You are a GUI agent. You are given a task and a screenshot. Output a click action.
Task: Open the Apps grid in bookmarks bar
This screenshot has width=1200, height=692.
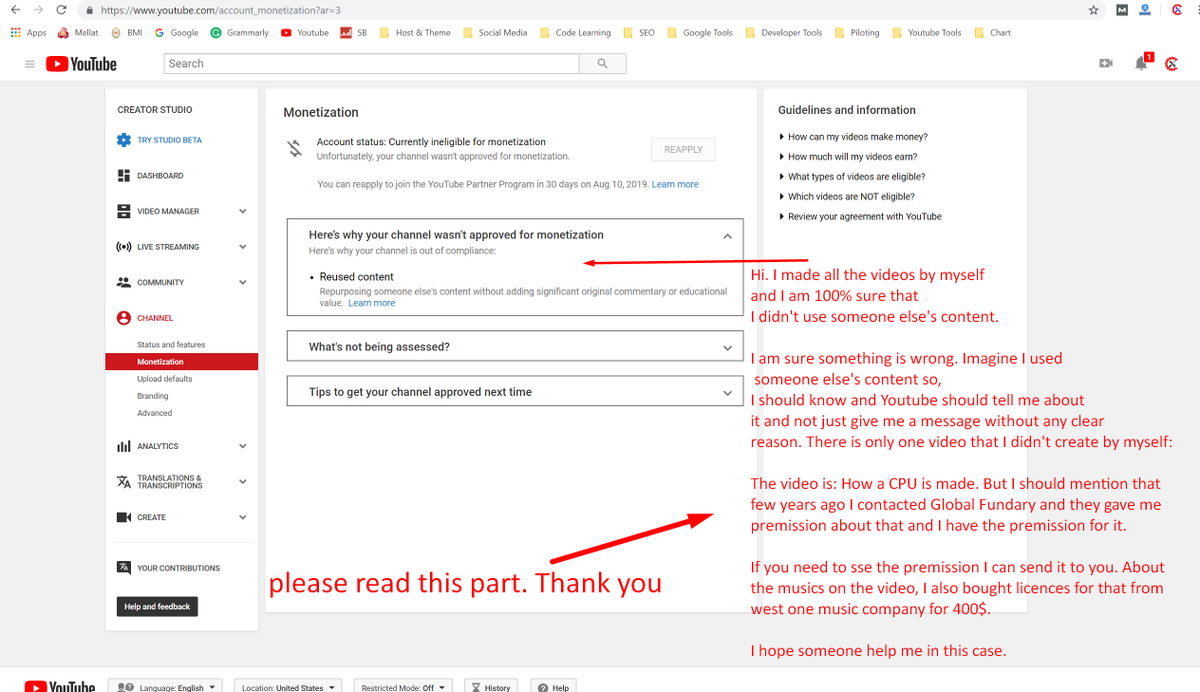tap(28, 32)
